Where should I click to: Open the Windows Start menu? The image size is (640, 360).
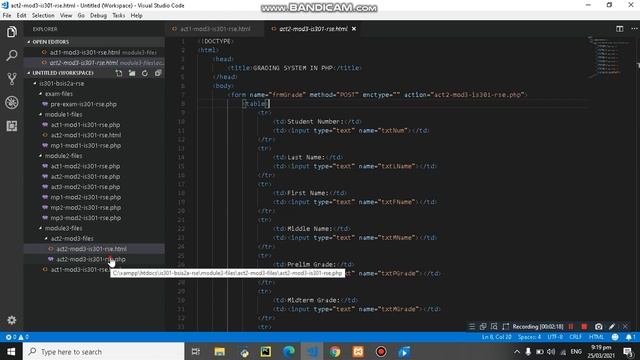click(11, 351)
